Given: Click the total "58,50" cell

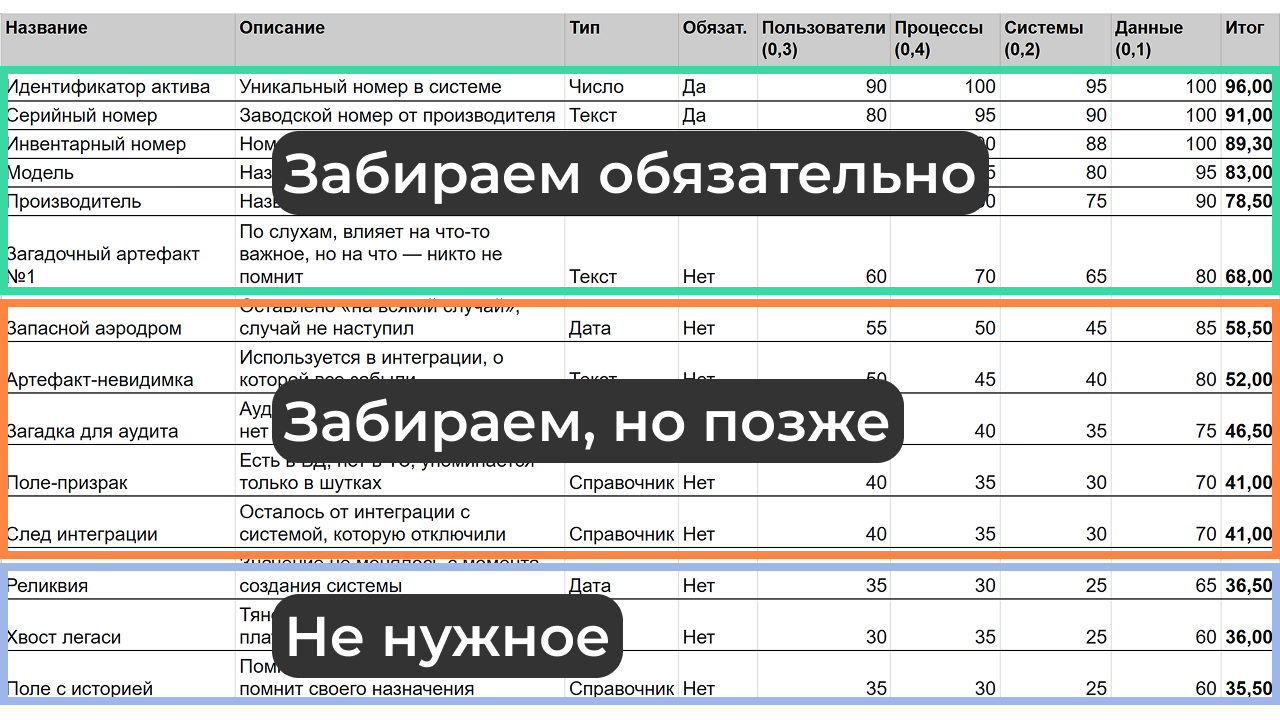Looking at the screenshot, I should 1249,328.
